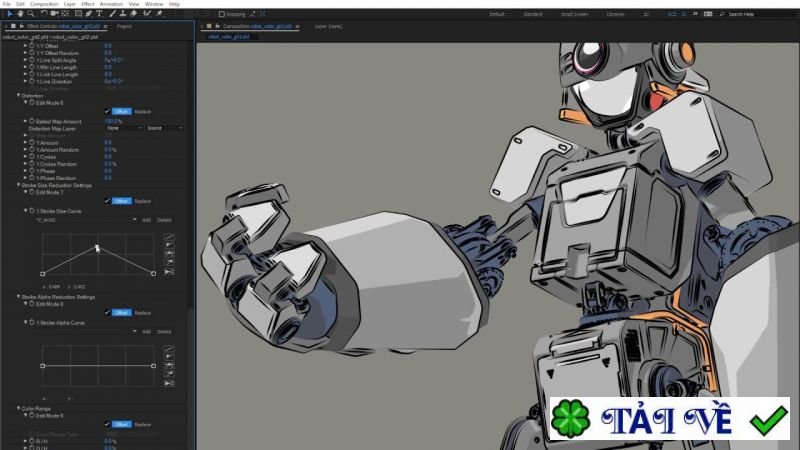Click bottom curve tool icon beside Stroke Alpha Curve graph
Image resolution: width=800 pixels, height=450 pixels.
[x=169, y=382]
